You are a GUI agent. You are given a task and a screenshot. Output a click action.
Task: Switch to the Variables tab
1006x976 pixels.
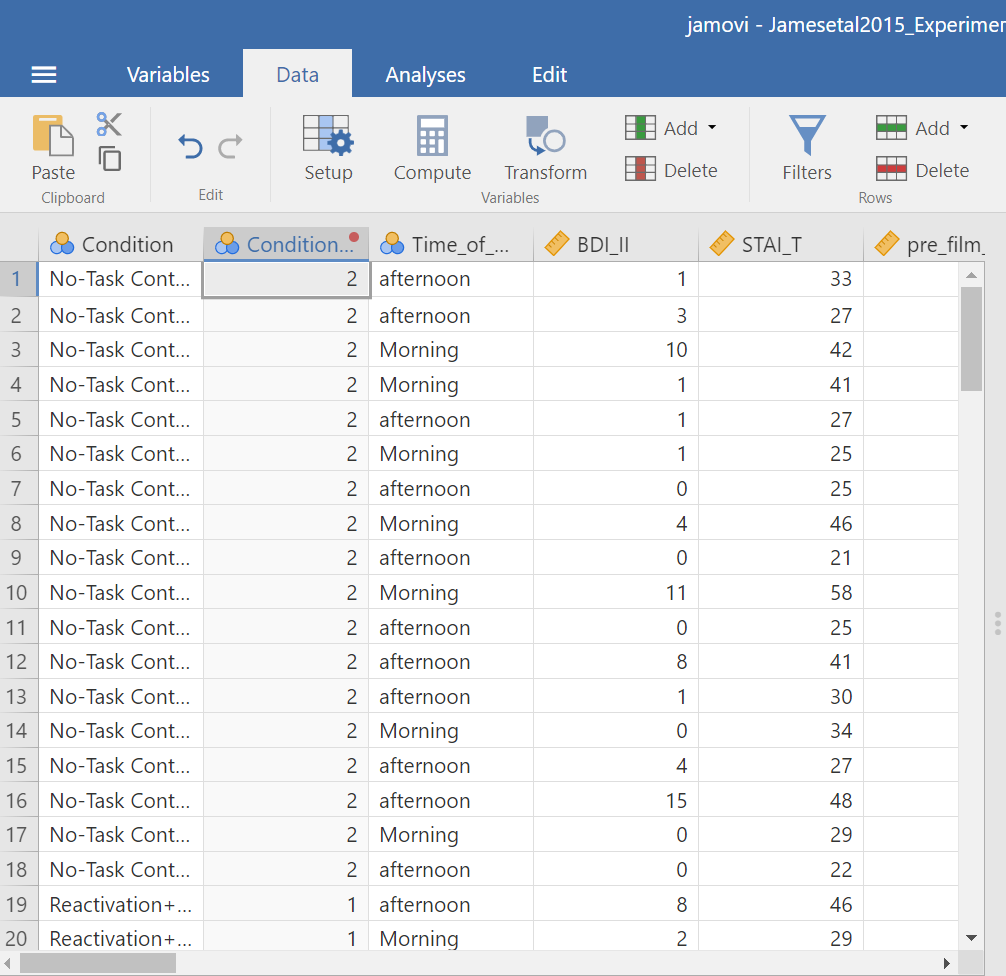coord(168,75)
